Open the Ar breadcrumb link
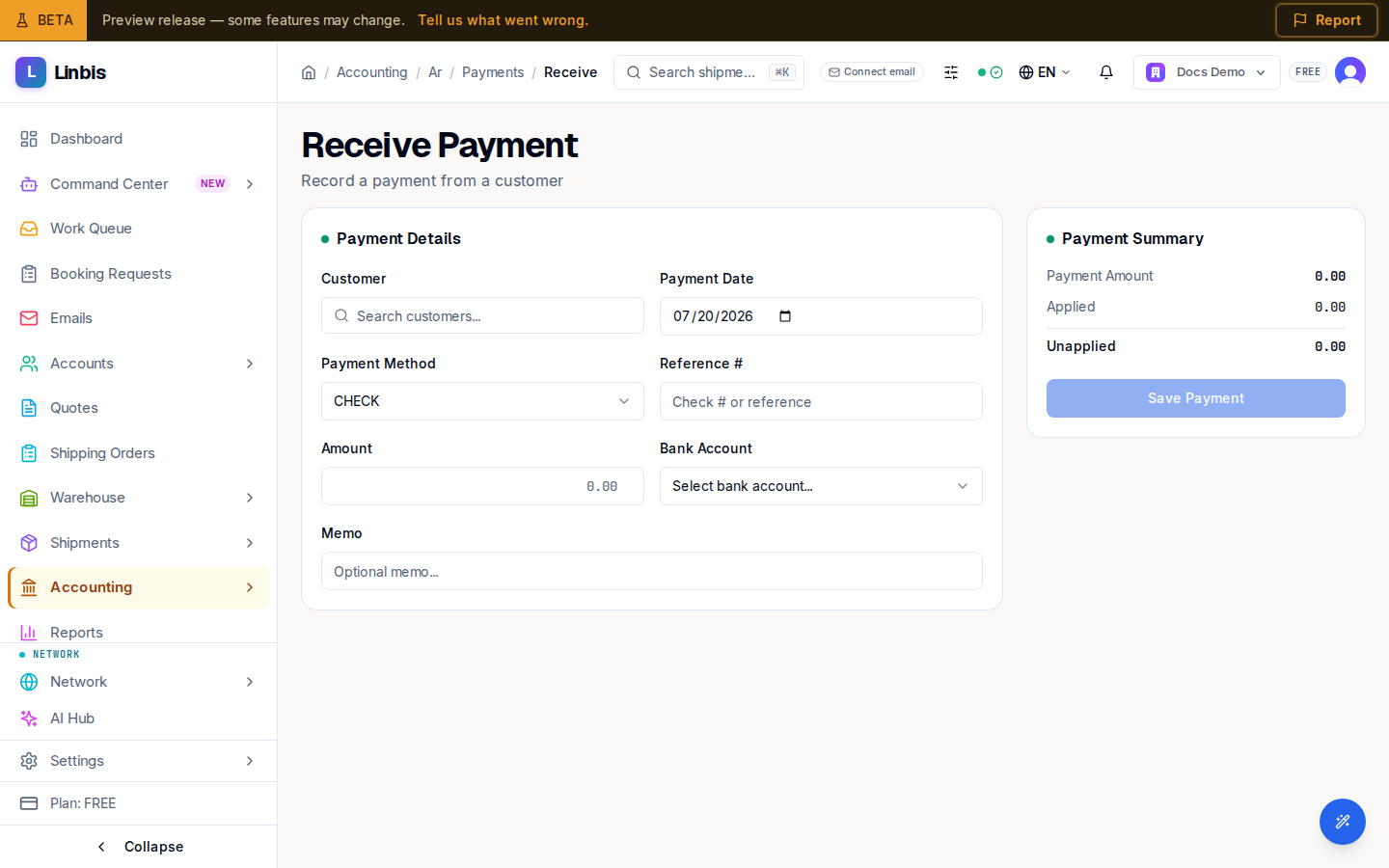1389x868 pixels. click(x=435, y=72)
